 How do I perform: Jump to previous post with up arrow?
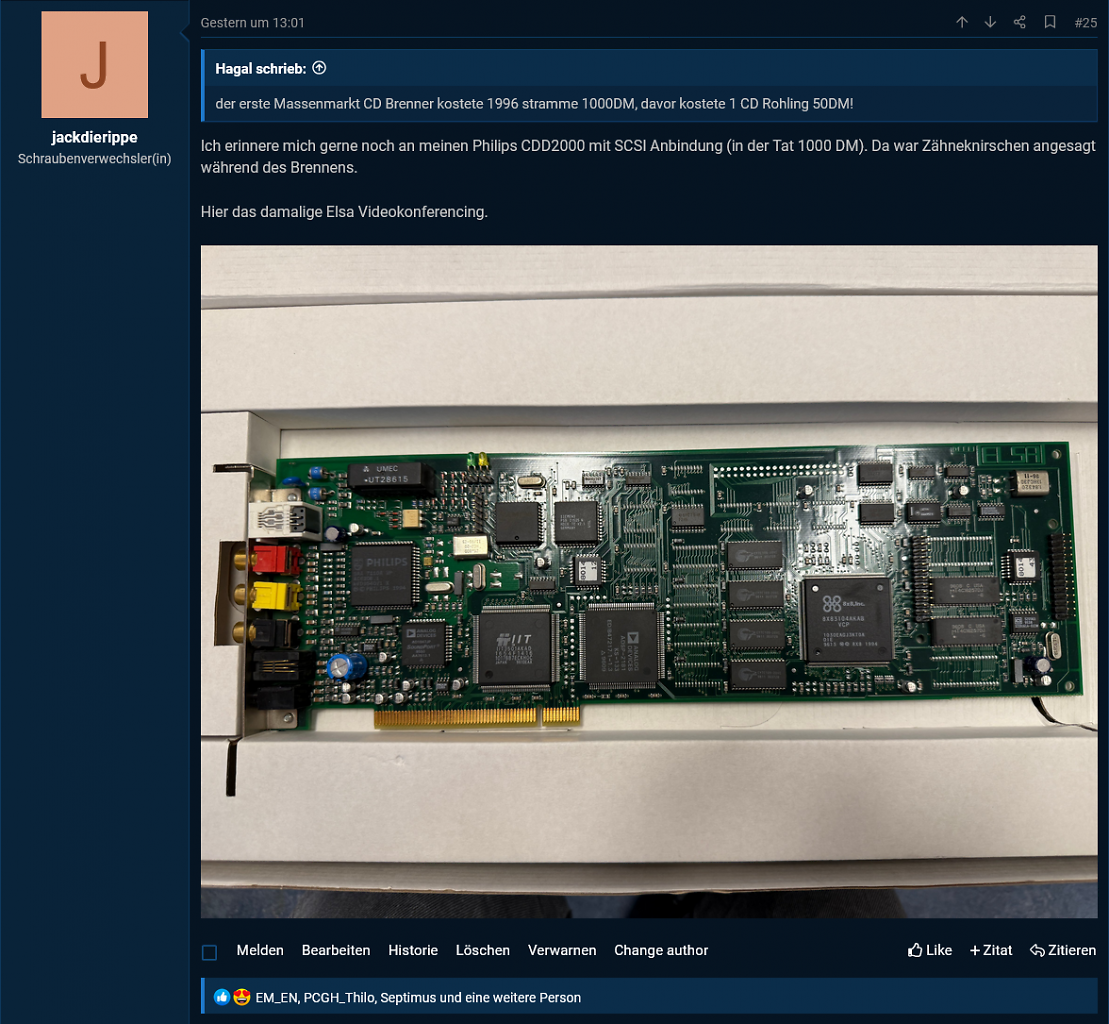[962, 22]
